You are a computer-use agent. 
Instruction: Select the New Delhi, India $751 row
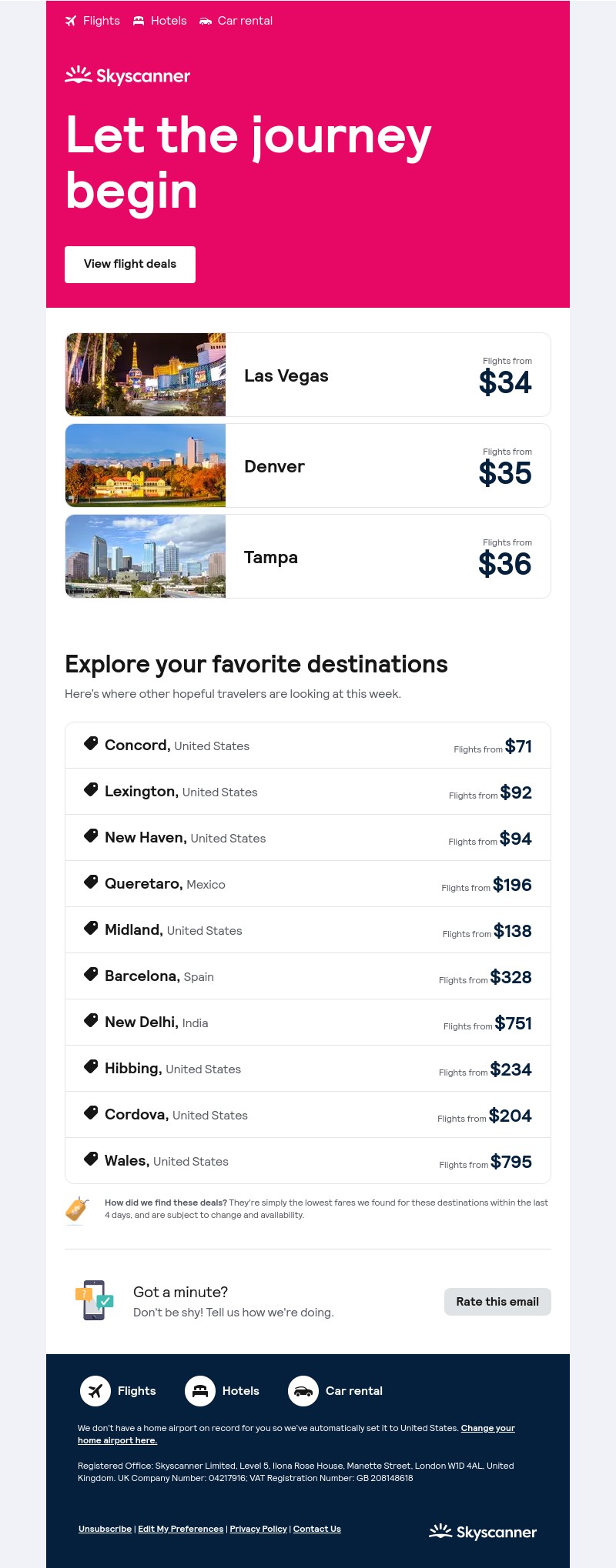point(308,1023)
